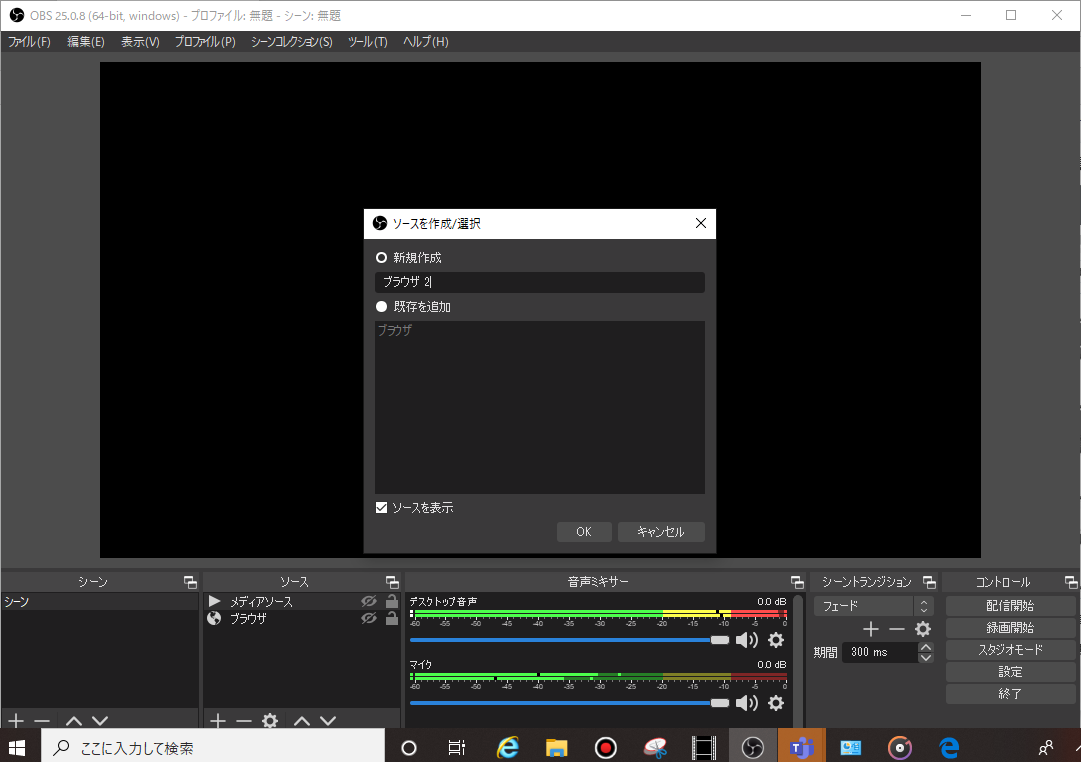
Task: Mute the マイク speaker icon
Action: [x=747, y=703]
